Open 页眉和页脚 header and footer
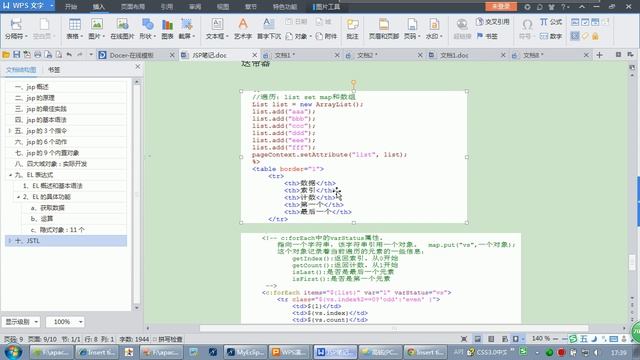 tap(384, 29)
